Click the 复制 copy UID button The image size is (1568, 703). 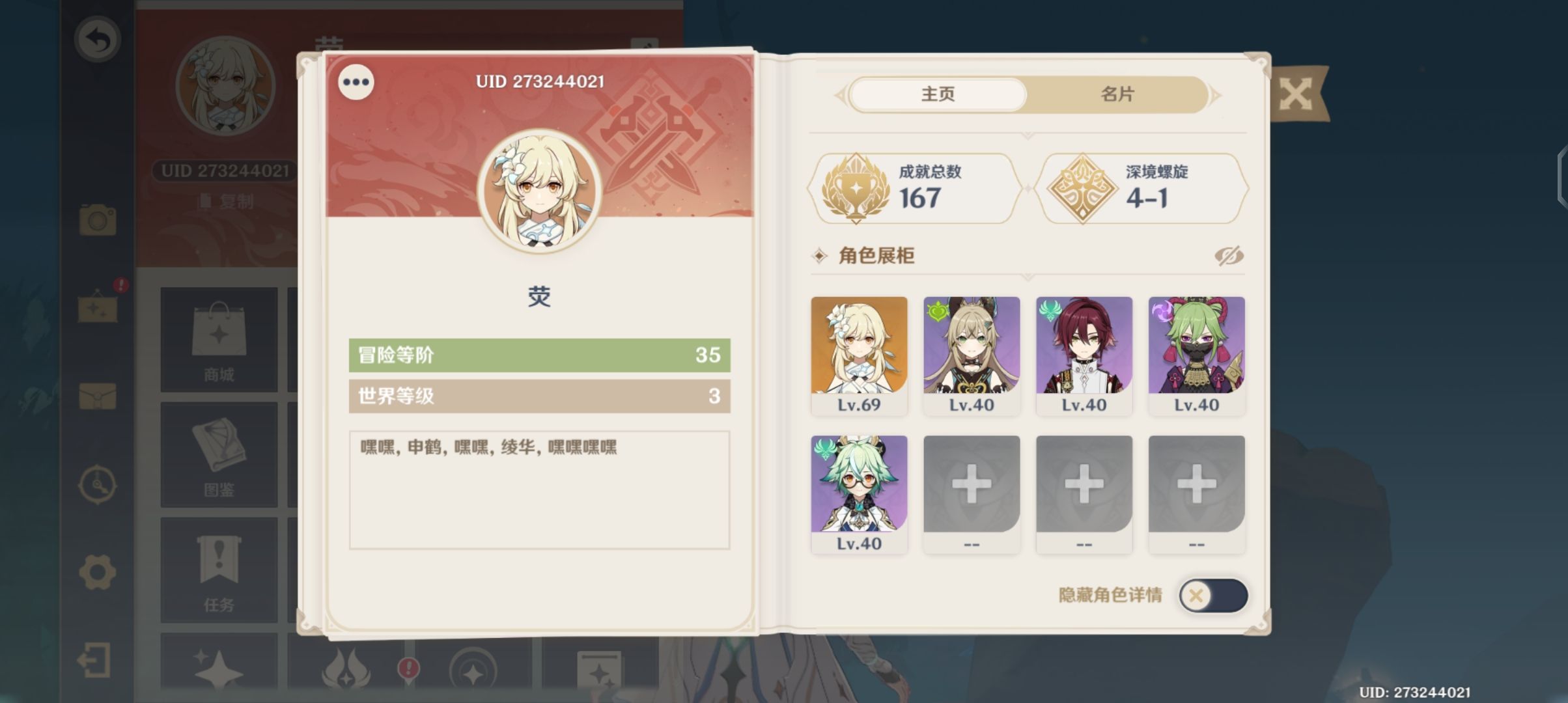(x=226, y=201)
